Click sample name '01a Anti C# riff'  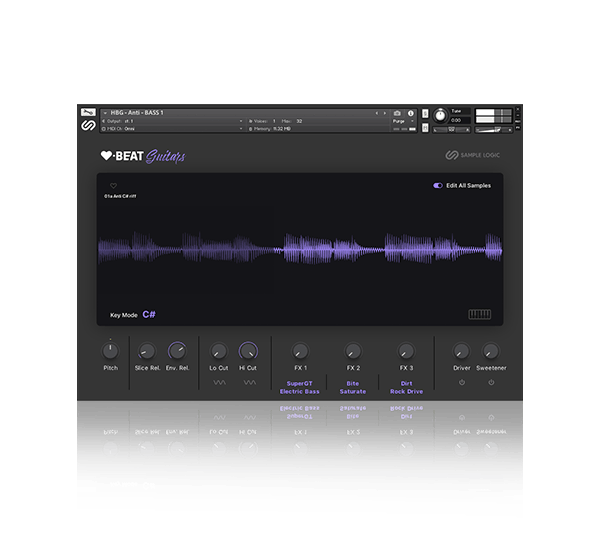click(120, 196)
